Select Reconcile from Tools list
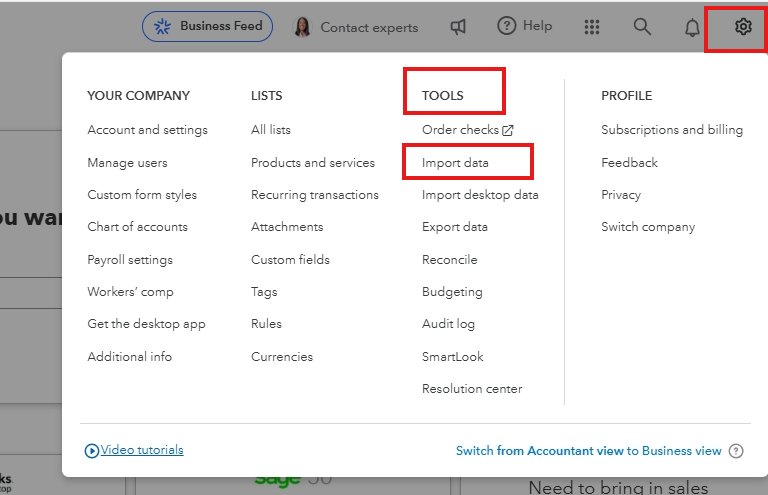The image size is (768, 495). pos(449,260)
